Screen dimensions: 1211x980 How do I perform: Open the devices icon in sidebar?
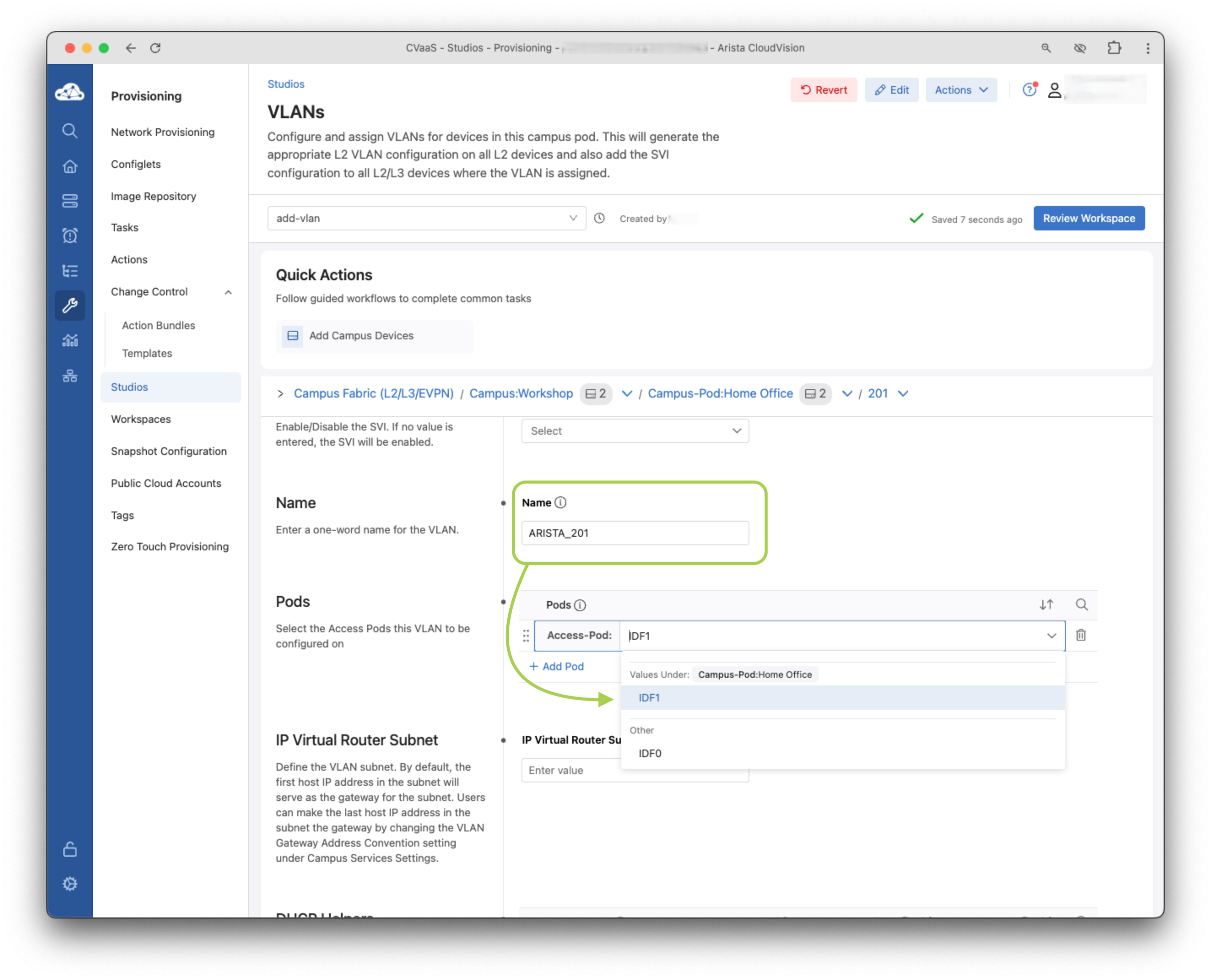69,201
